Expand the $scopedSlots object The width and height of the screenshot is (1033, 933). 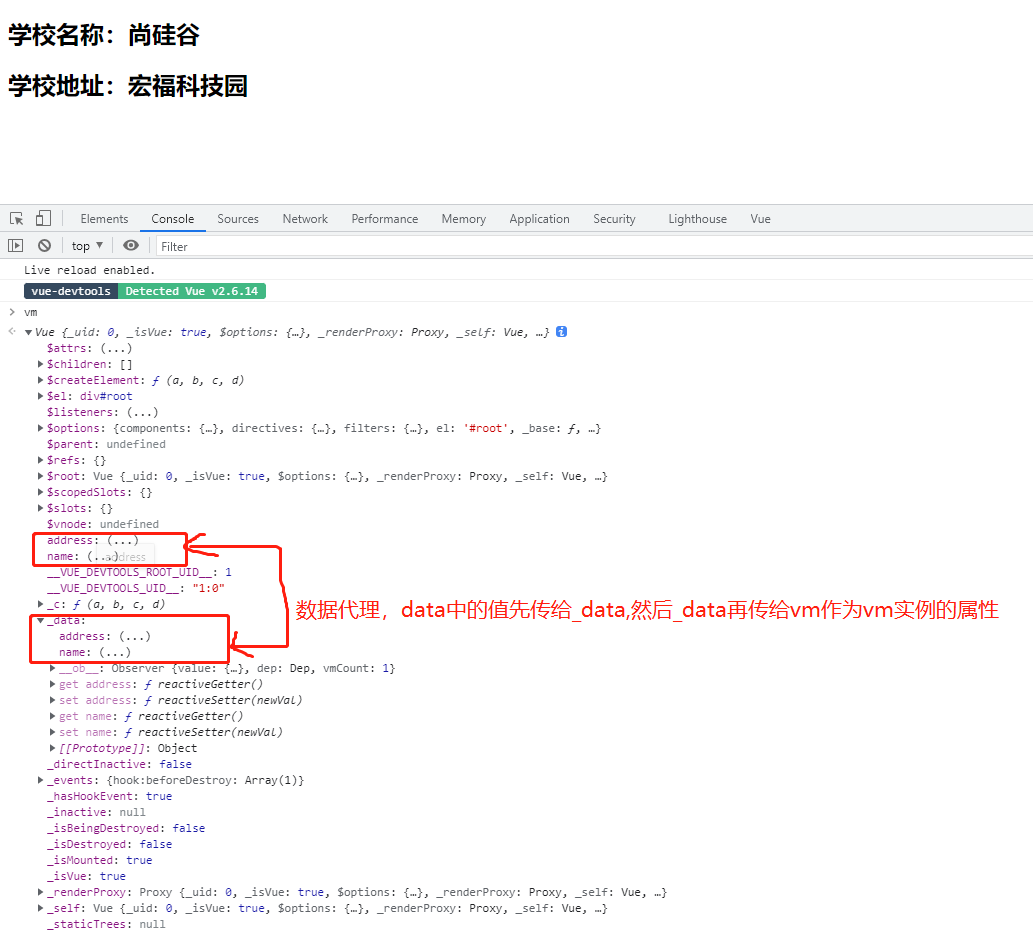[x=40, y=492]
